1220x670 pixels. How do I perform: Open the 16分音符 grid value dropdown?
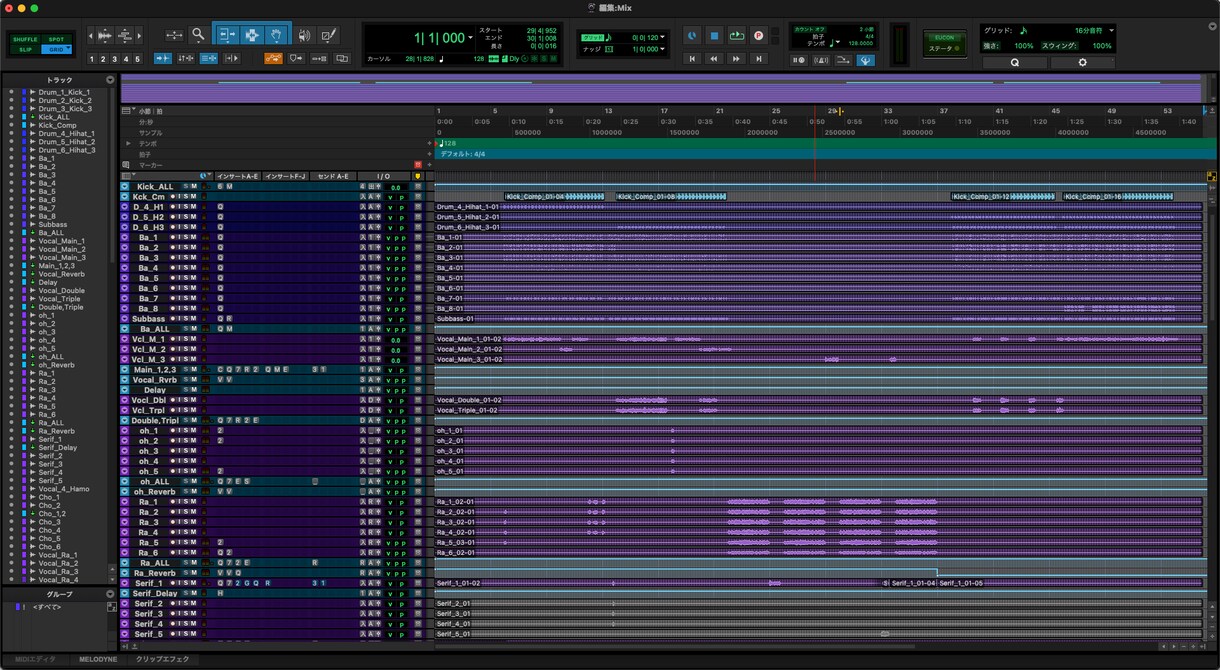1111,31
